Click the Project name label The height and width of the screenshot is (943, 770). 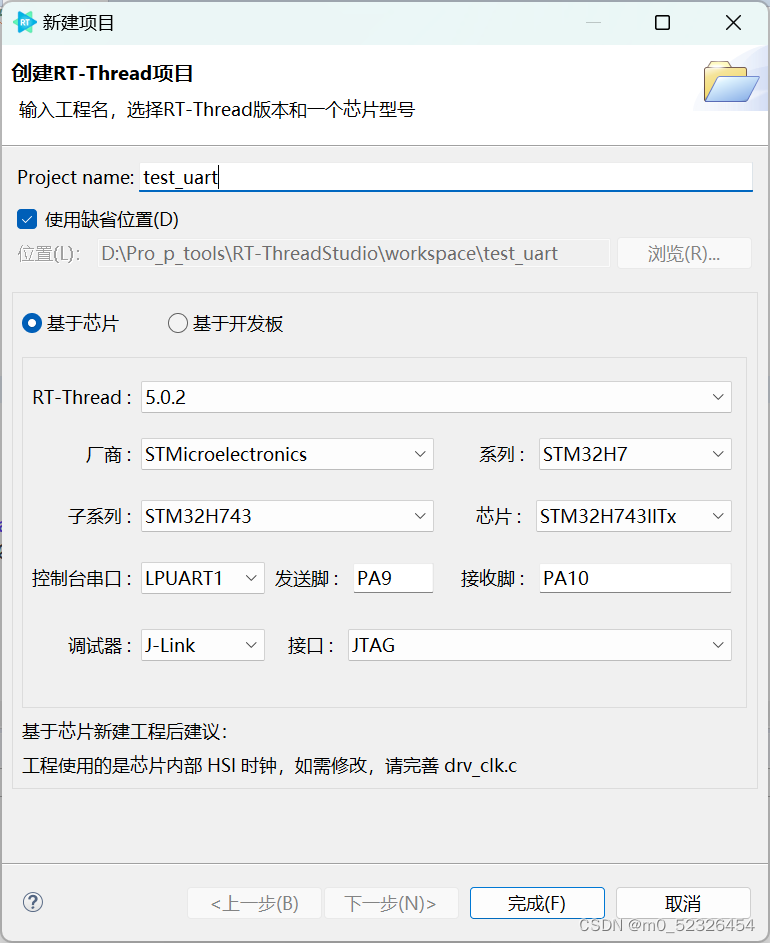pos(76,177)
